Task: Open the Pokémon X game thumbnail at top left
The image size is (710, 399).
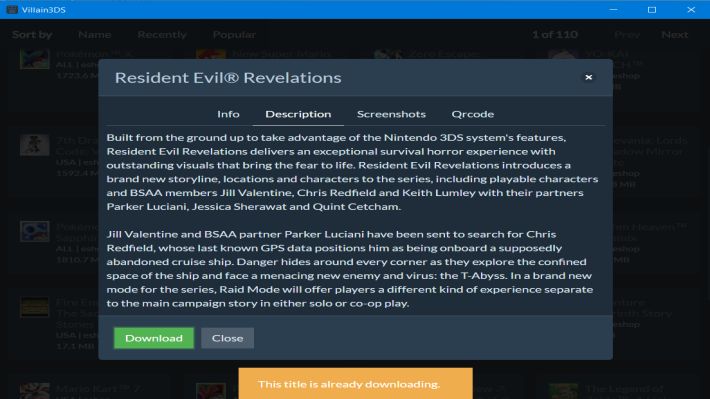Action: coord(35,59)
